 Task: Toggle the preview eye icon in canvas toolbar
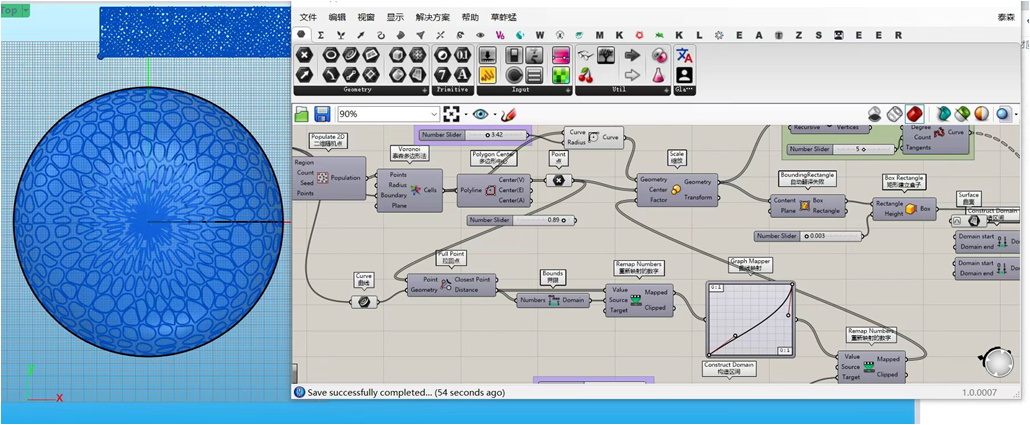[x=481, y=114]
